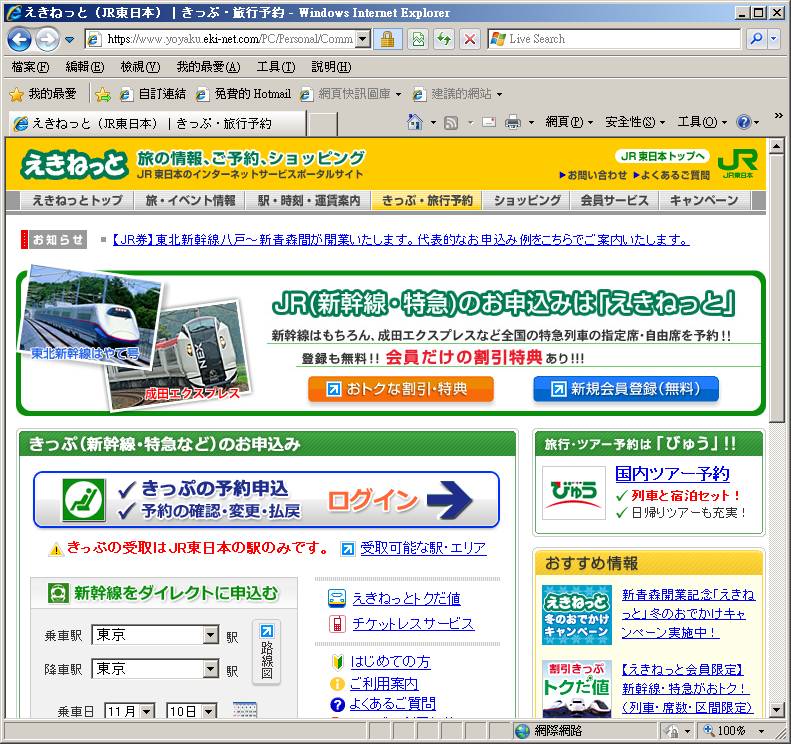Image resolution: width=791 pixels, height=744 pixels.
Task: Go forward with the browser Forward arrow
Action: click(x=47, y=39)
